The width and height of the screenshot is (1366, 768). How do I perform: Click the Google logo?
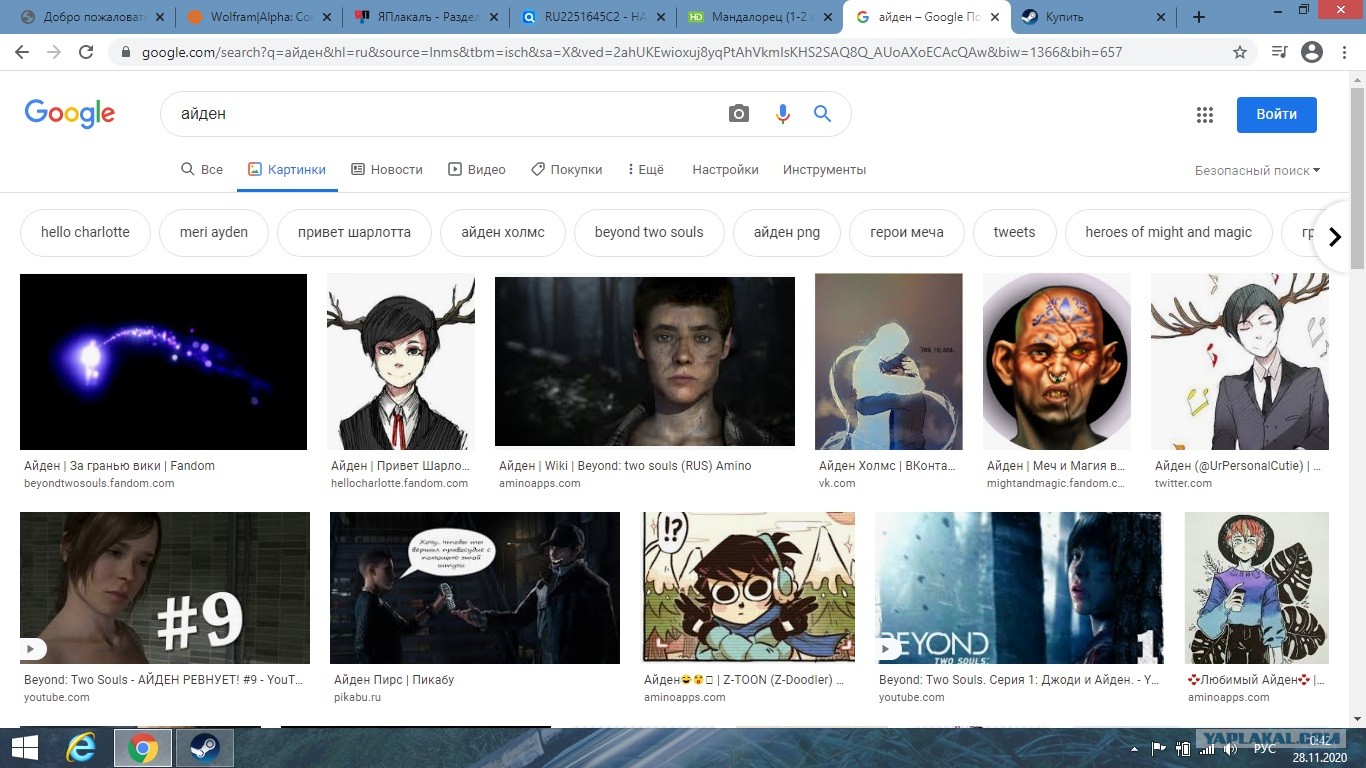[x=70, y=114]
